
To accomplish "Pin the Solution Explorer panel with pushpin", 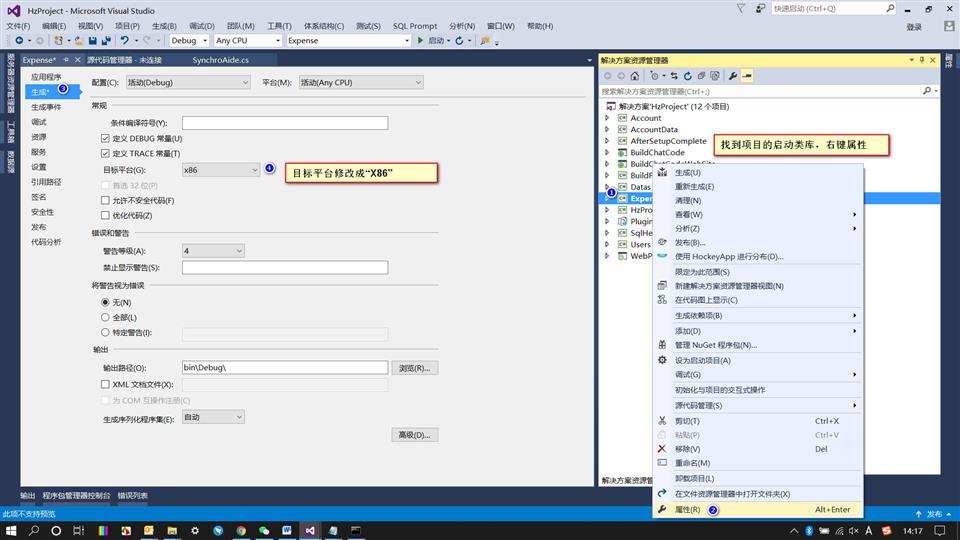I will pos(922,60).
